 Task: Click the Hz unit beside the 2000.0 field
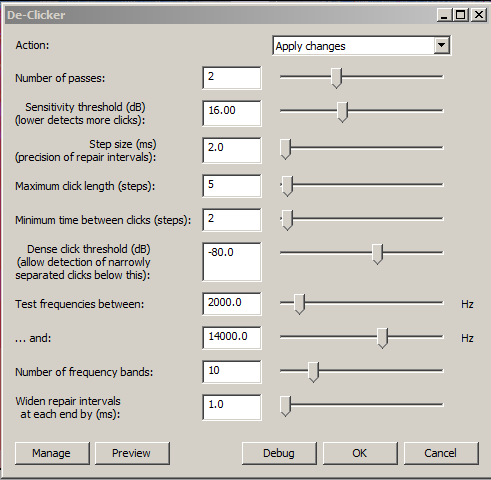tap(467, 304)
